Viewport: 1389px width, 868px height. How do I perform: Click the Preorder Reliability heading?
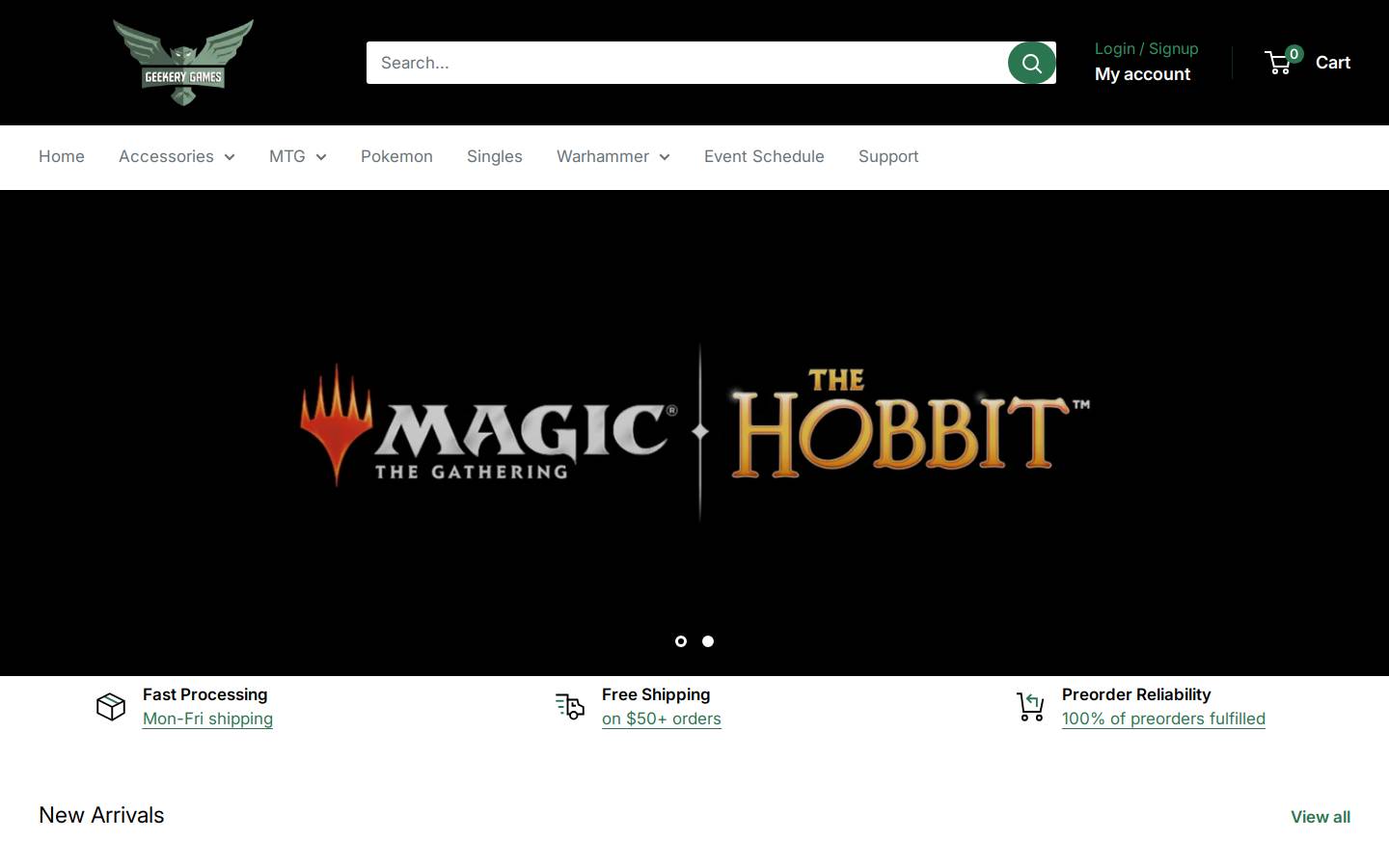point(1136,694)
